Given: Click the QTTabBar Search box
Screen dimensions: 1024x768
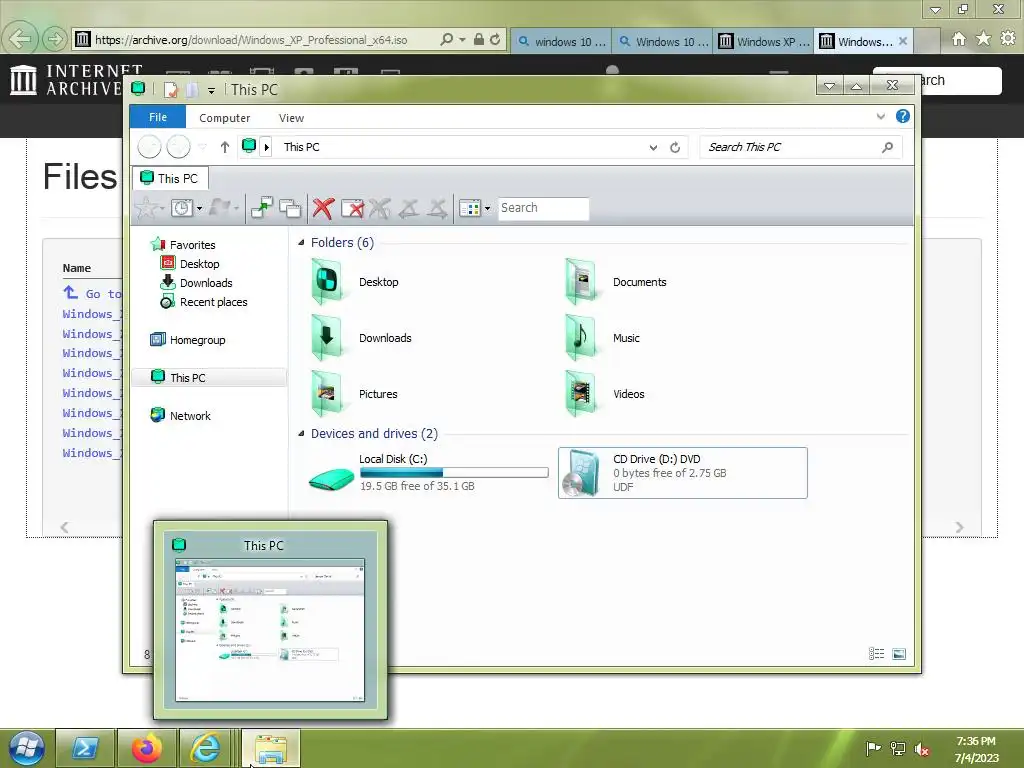Looking at the screenshot, I should 543,208.
